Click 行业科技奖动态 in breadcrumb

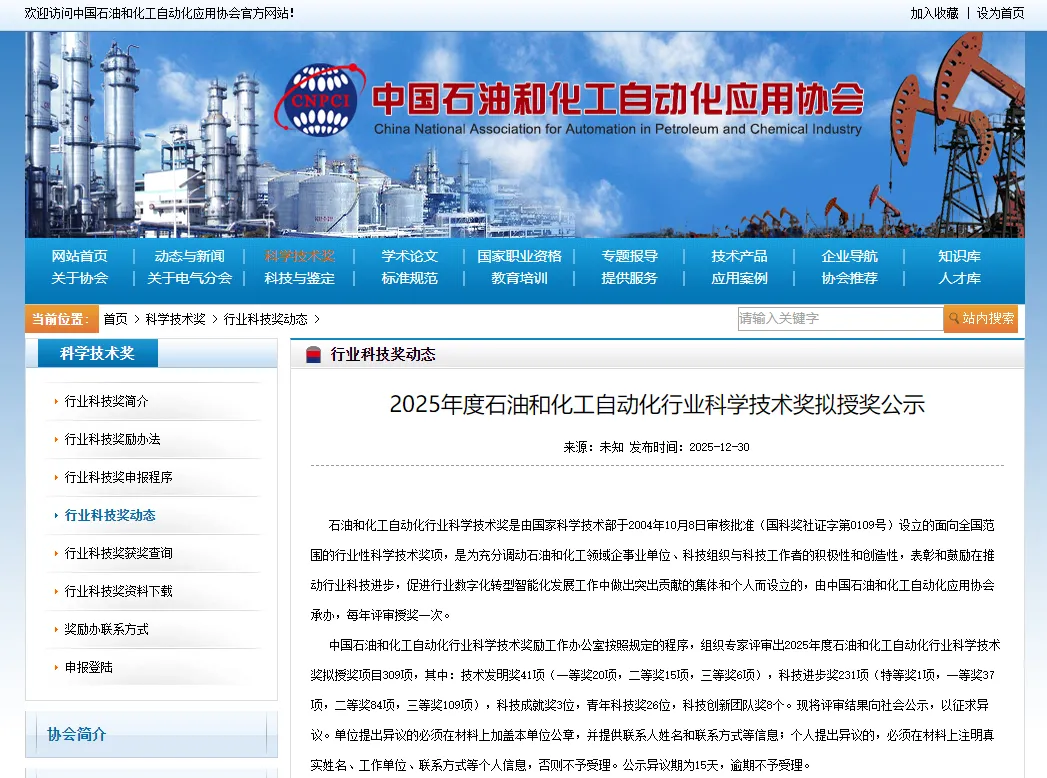coord(266,319)
